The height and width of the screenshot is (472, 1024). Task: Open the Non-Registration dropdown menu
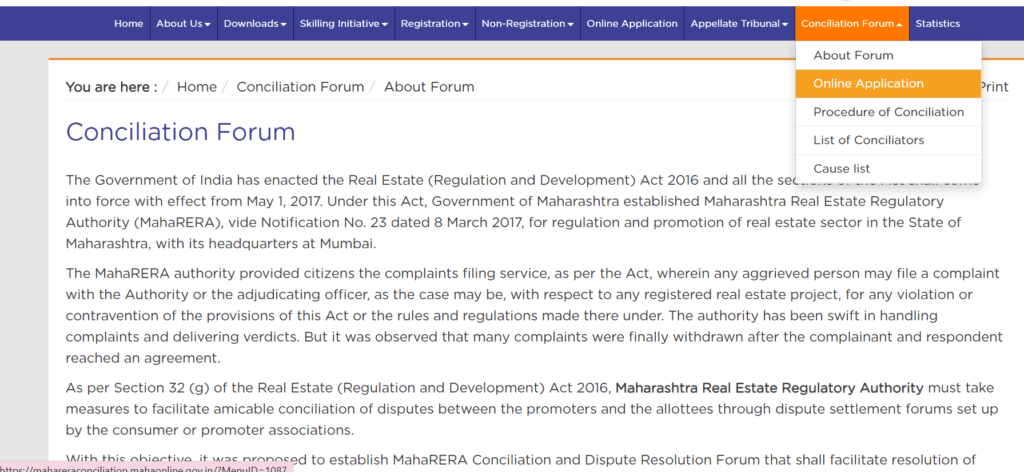pos(528,24)
